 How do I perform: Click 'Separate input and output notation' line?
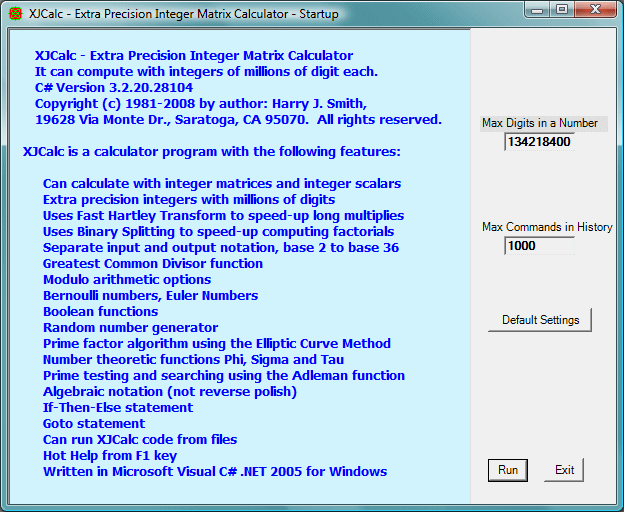pos(221,248)
